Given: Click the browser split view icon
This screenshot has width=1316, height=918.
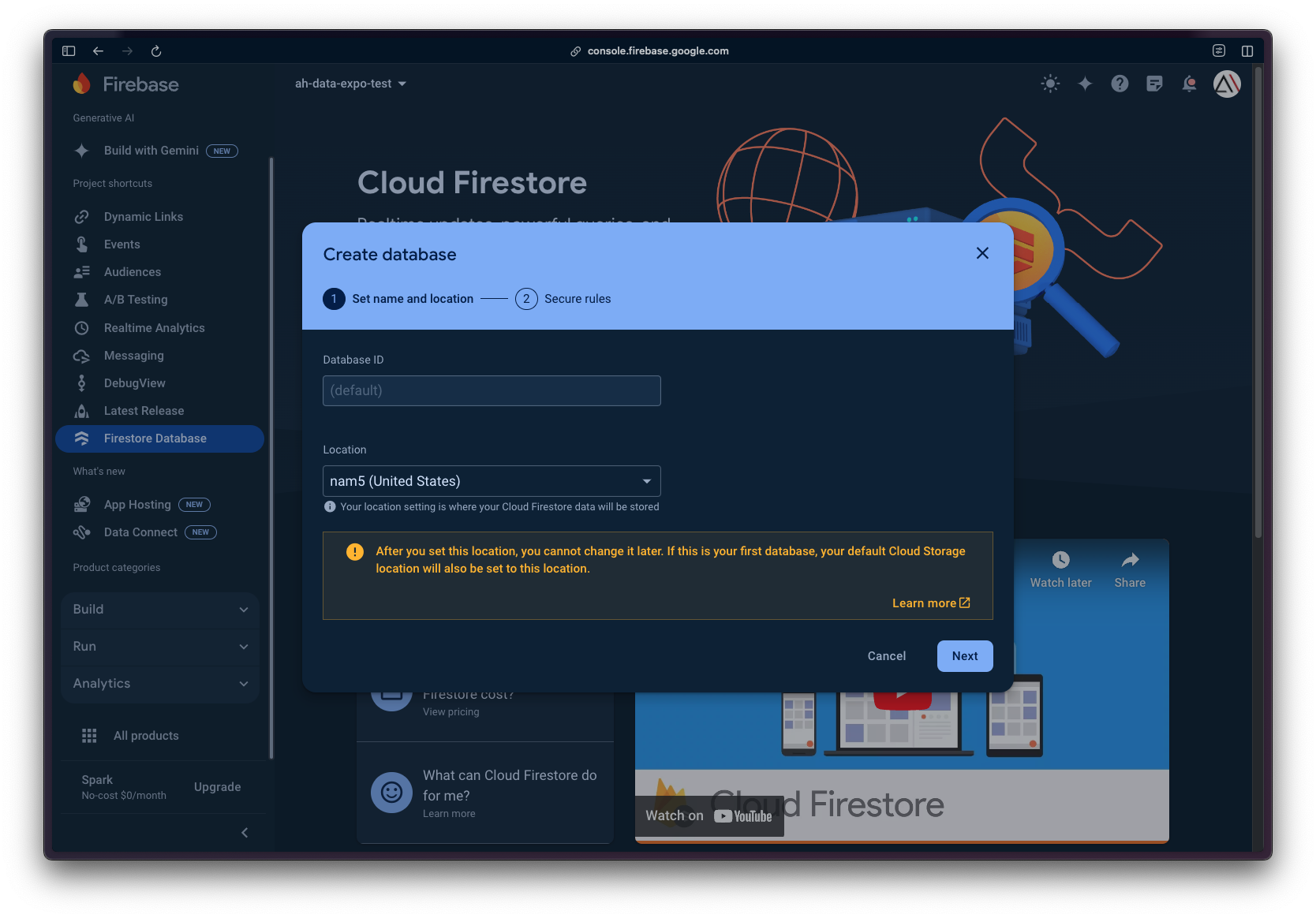Looking at the screenshot, I should 1247,51.
